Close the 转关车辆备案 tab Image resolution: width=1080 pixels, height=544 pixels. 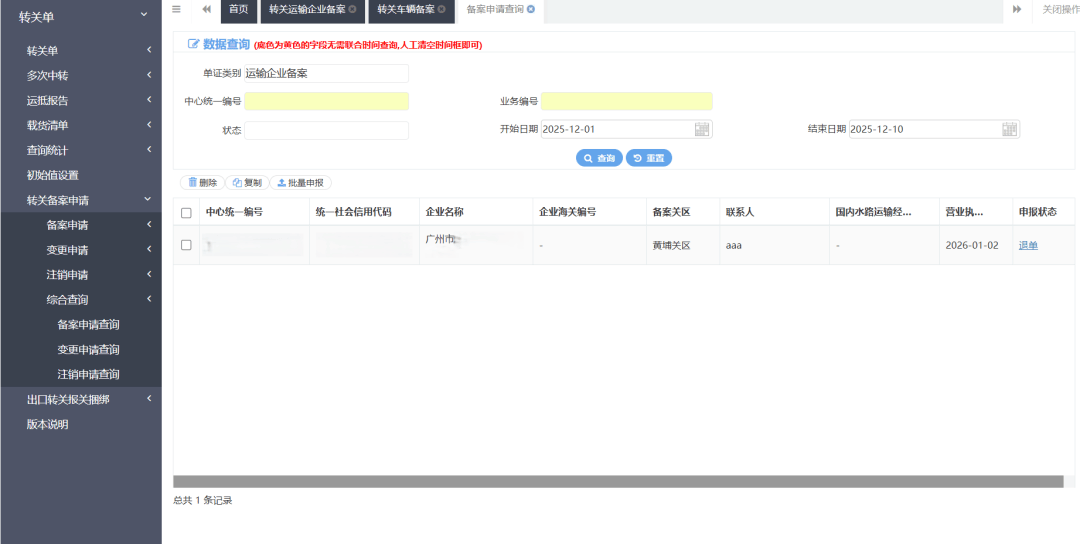click(441, 9)
